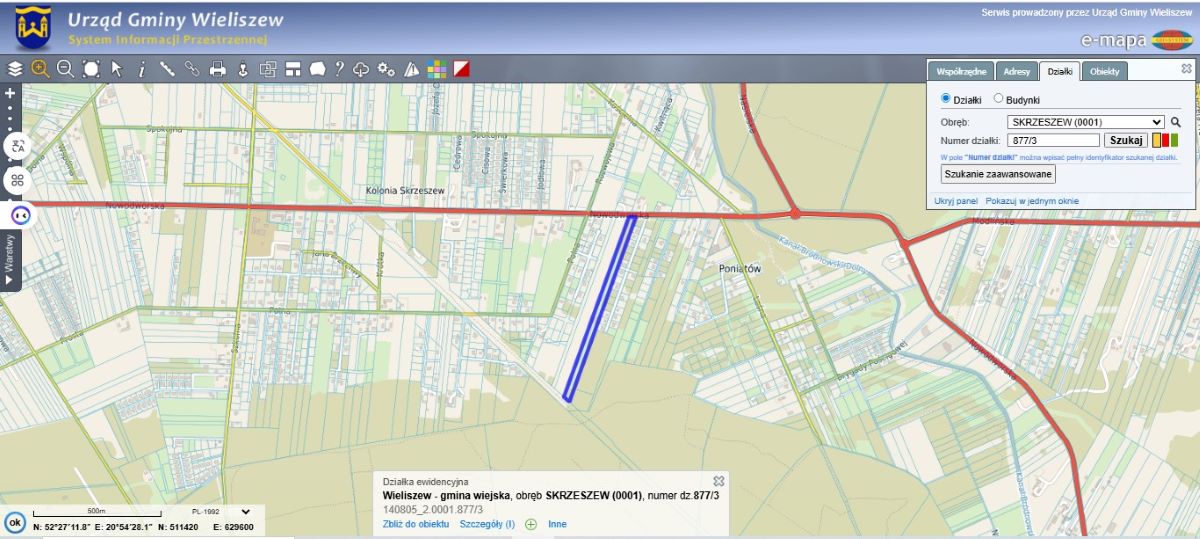Expand the Warstwy side panel

10,260
